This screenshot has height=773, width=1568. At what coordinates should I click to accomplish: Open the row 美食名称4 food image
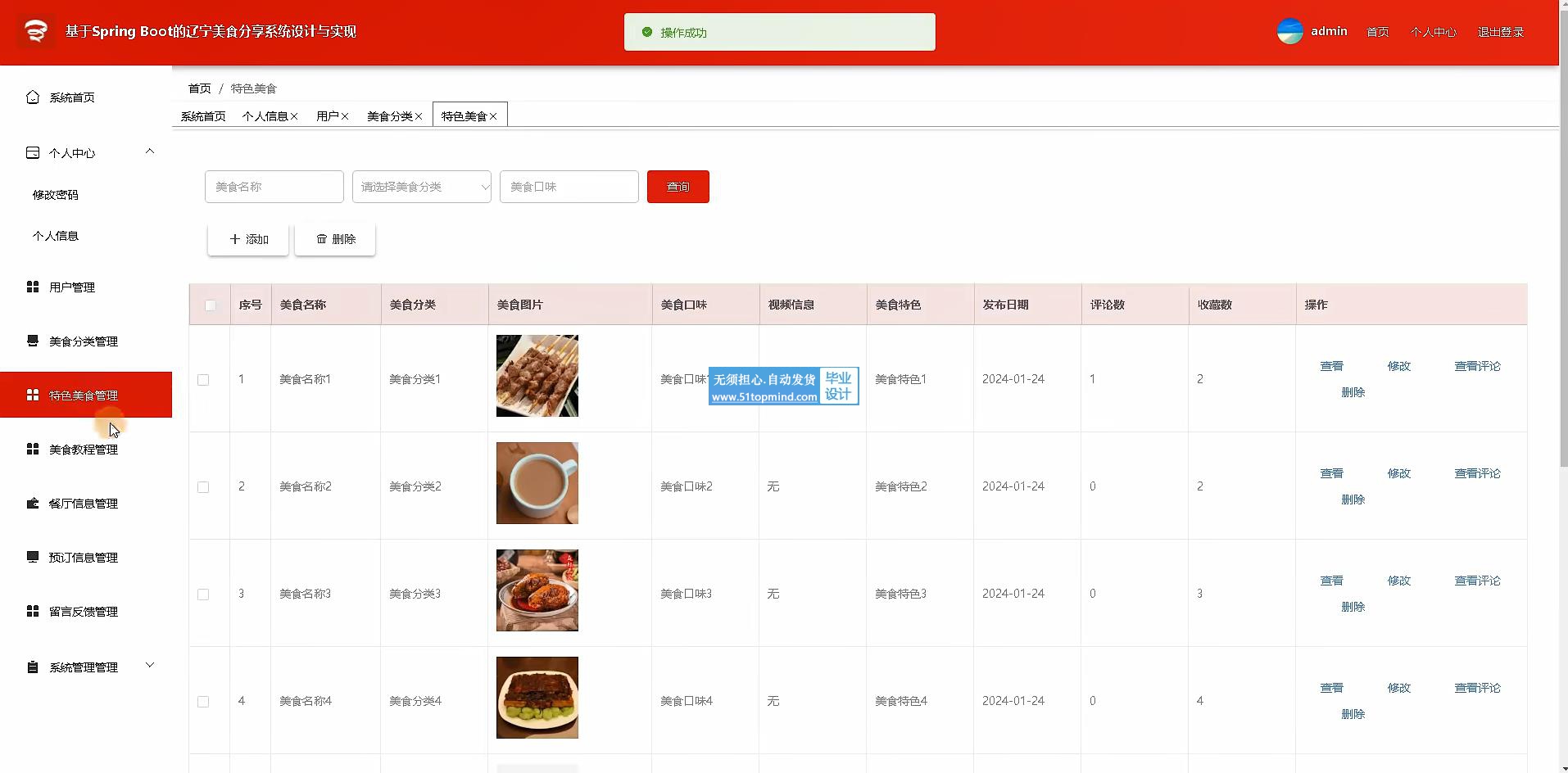(x=537, y=698)
